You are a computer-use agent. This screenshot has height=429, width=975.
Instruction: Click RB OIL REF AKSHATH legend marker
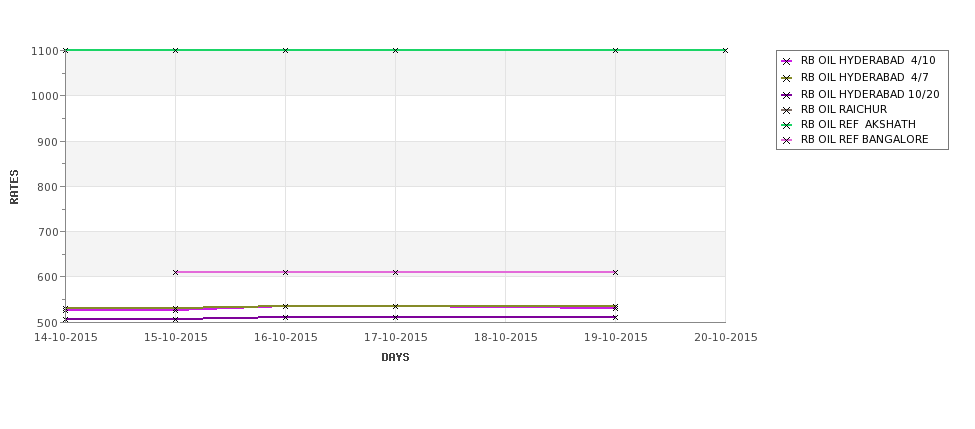tap(787, 125)
